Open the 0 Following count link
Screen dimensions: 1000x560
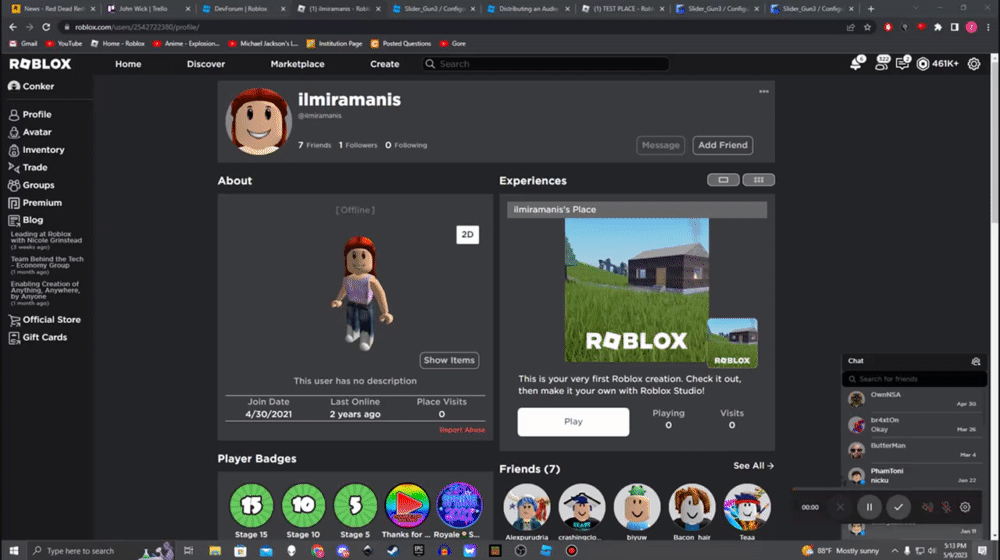tap(406, 145)
